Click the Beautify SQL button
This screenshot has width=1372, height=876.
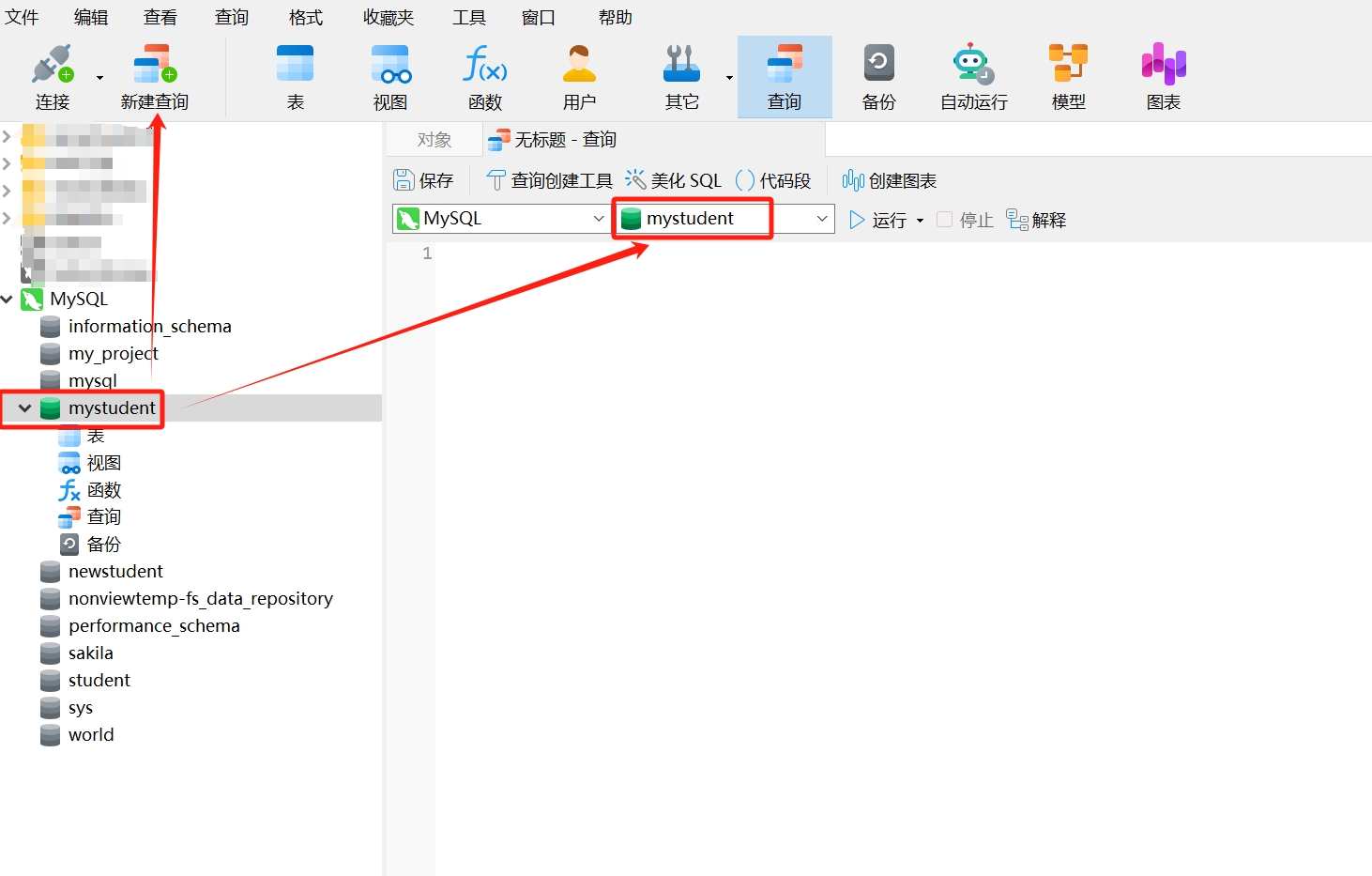coord(674,180)
